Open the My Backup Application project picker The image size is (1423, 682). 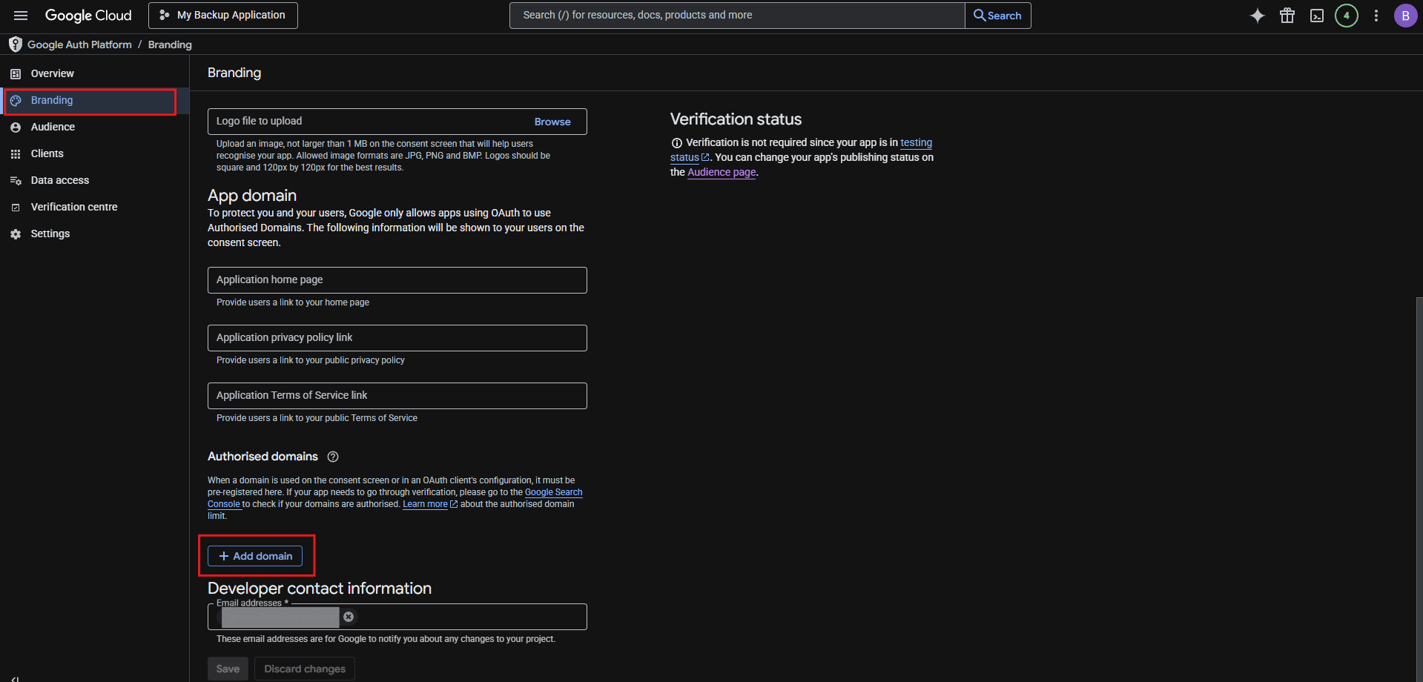click(x=223, y=15)
